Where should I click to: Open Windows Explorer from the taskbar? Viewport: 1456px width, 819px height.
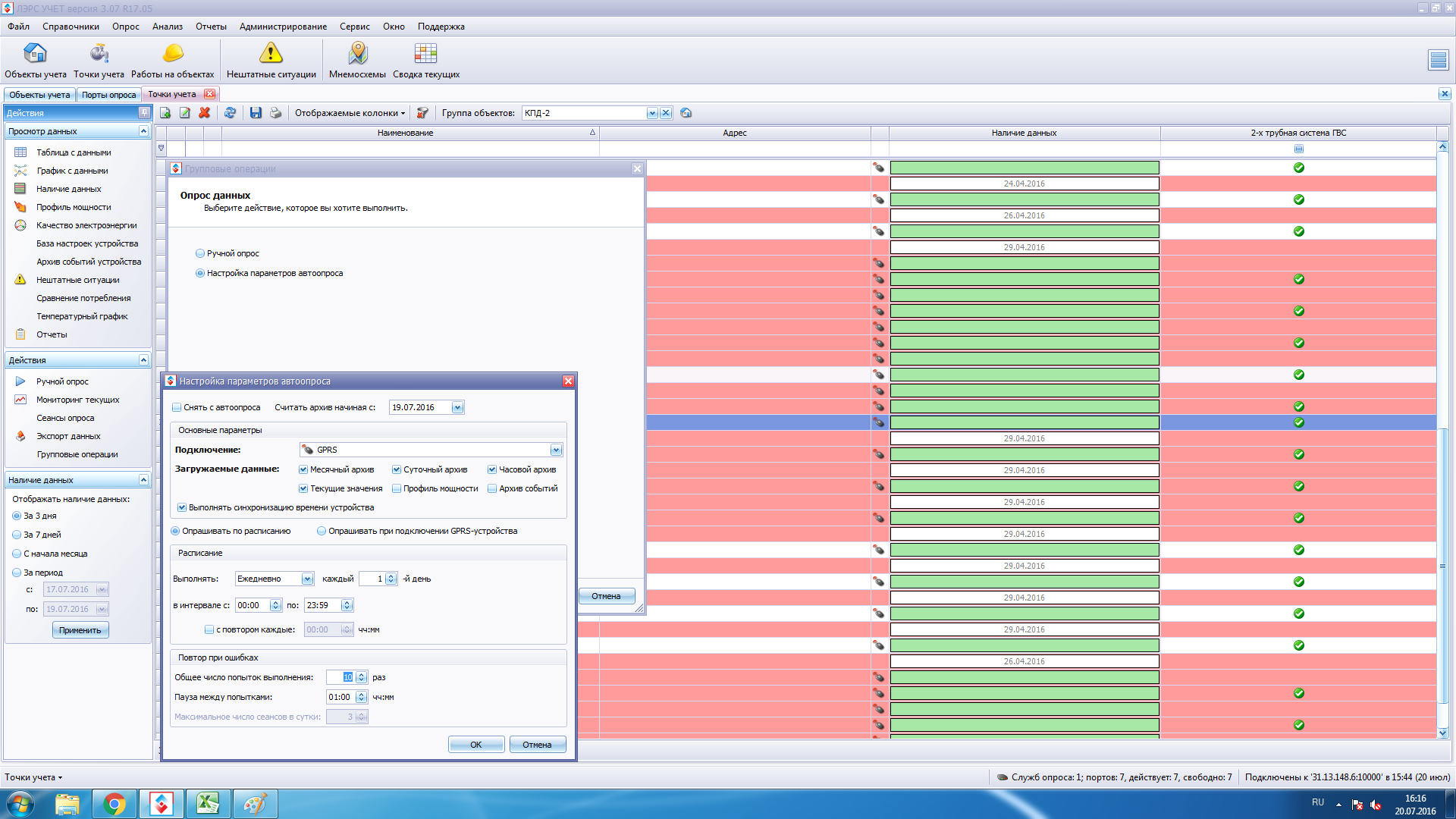click(67, 804)
